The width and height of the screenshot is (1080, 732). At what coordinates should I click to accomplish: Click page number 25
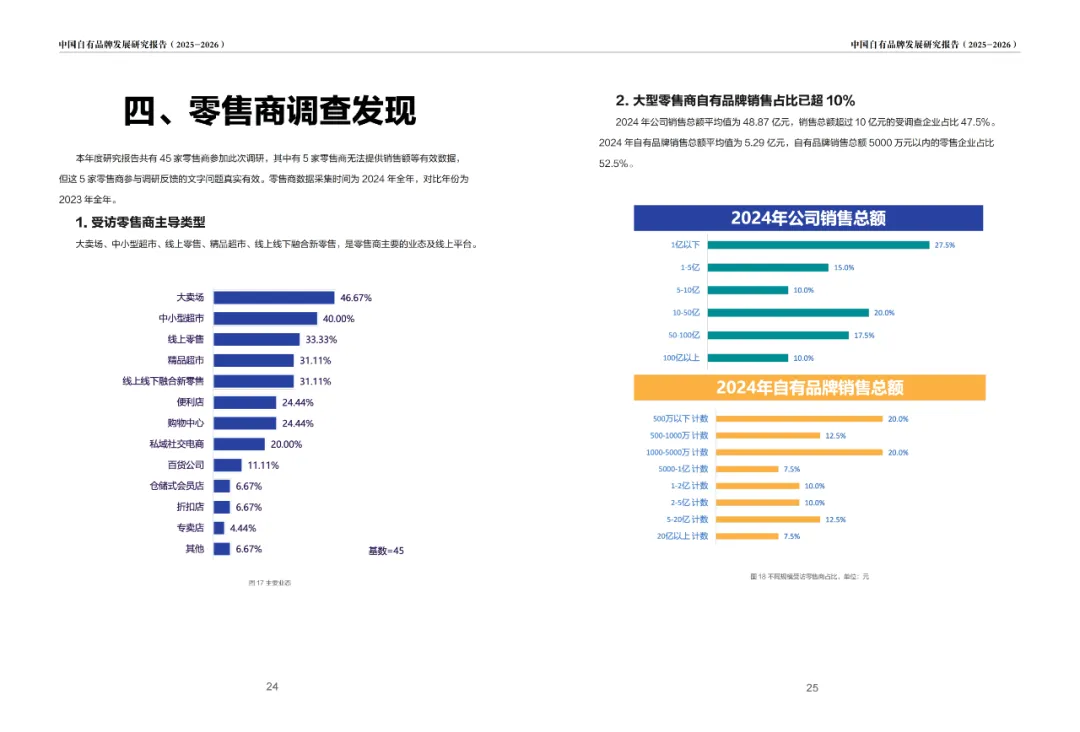[x=812, y=688]
